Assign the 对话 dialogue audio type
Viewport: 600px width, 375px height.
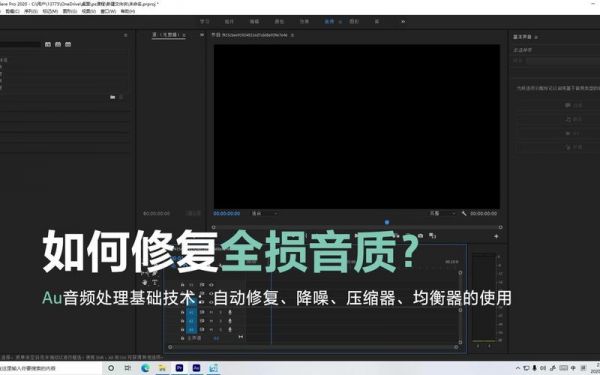click(x=574, y=105)
